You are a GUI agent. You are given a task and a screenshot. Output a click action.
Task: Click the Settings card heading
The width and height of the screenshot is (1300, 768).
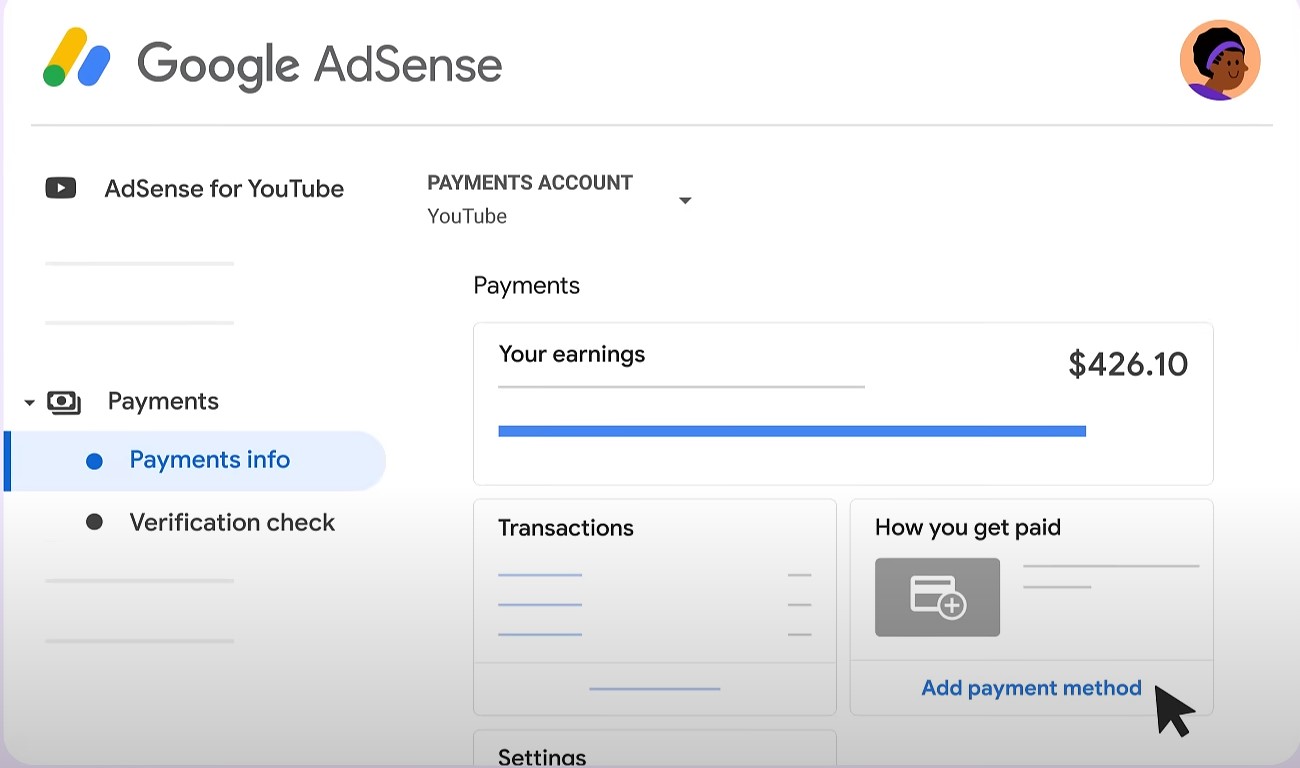pos(542,756)
